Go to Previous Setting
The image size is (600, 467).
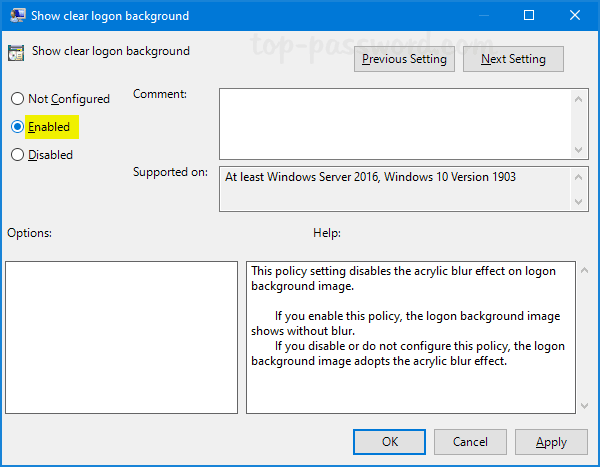[404, 59]
